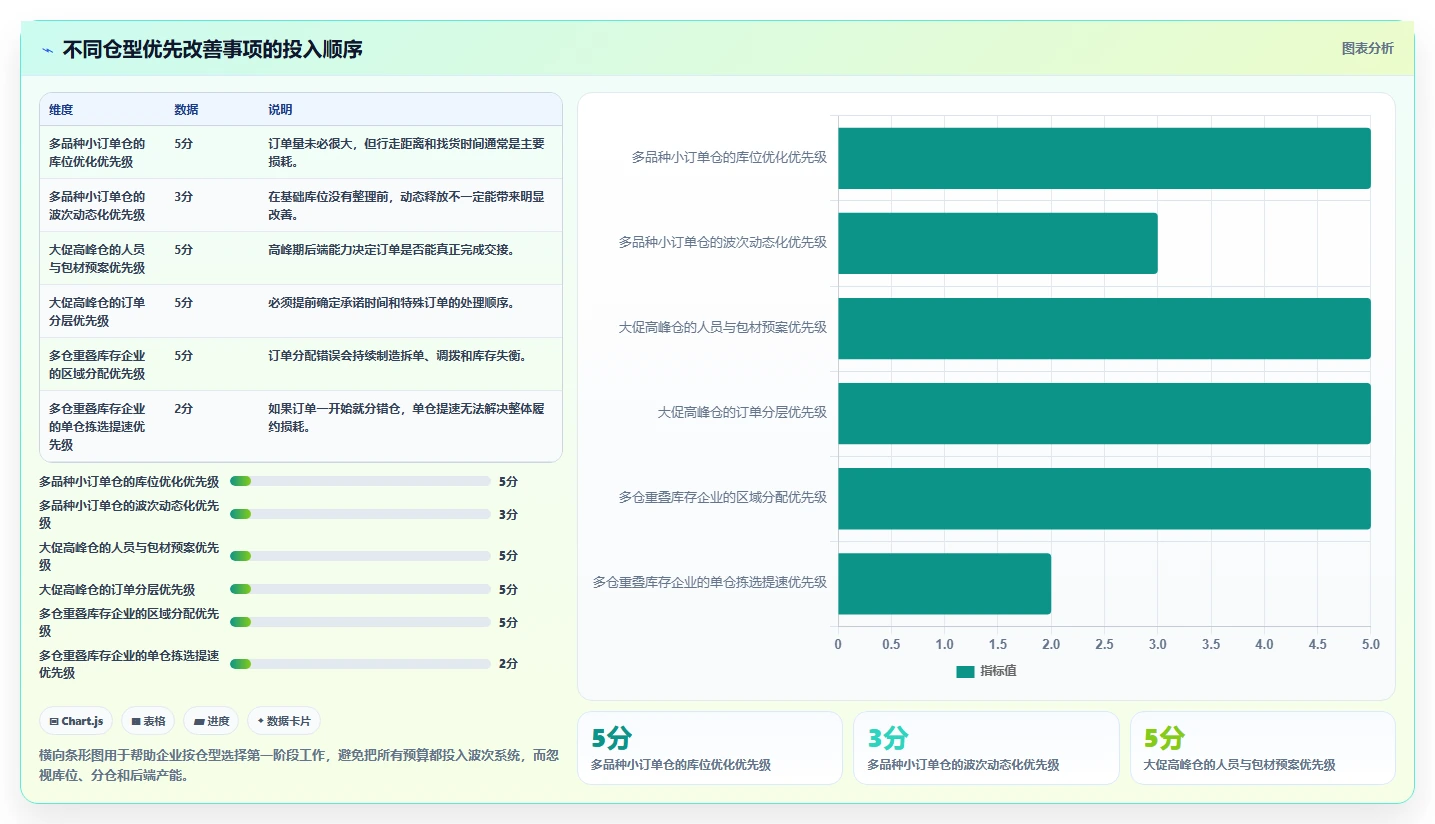Image resolution: width=1435 pixels, height=824 pixels.
Task: Click the progress bar for 大促高峰仓的订单分层优先级
Action: 360,589
